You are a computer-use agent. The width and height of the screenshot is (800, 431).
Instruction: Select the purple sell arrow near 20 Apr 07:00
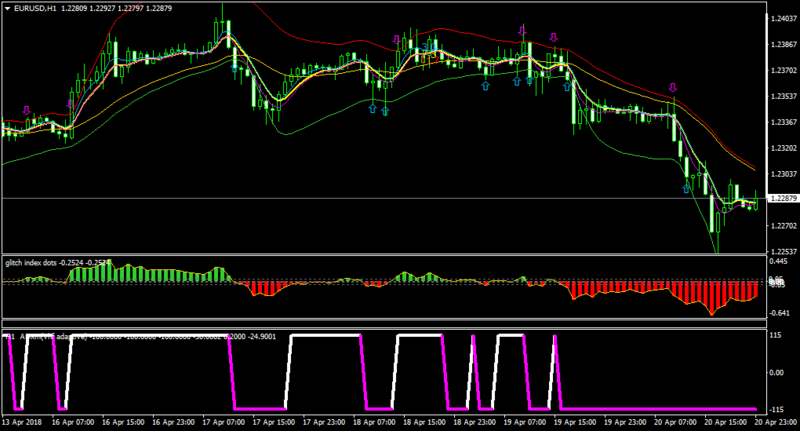(x=673, y=87)
